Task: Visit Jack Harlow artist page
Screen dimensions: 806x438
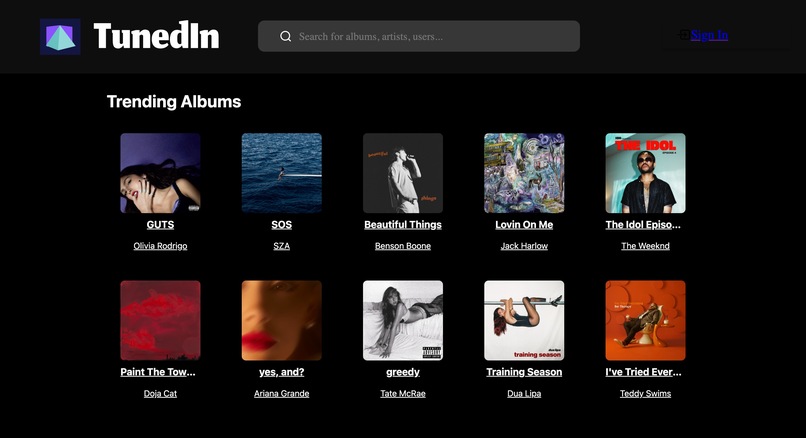Action: click(524, 246)
